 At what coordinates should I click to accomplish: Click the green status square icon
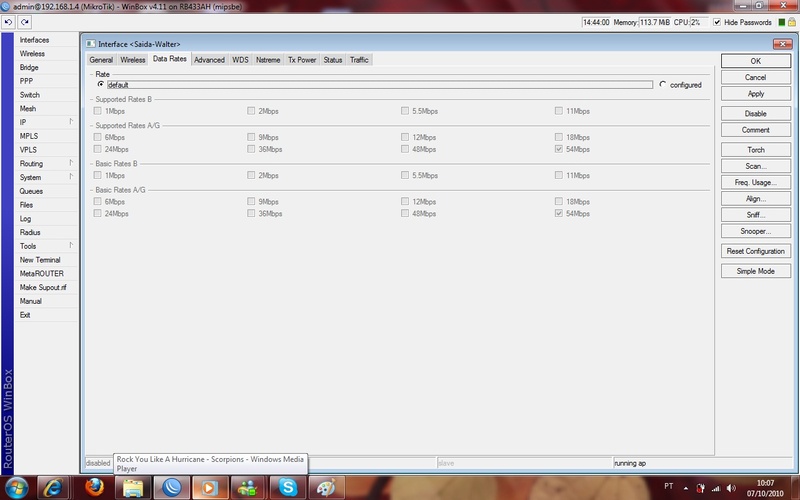(782, 22)
